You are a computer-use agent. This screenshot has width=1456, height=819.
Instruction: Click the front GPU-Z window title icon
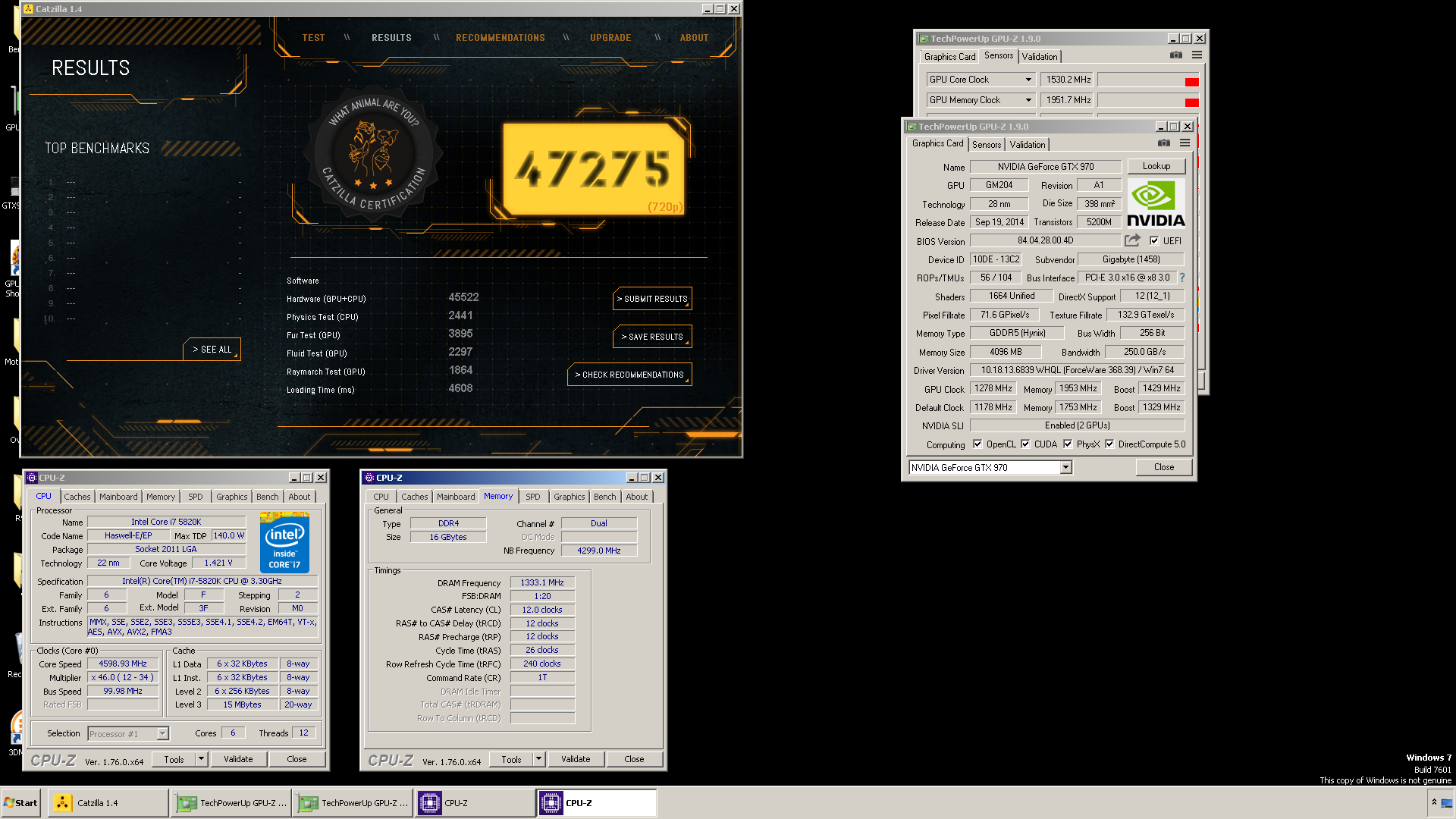912,127
